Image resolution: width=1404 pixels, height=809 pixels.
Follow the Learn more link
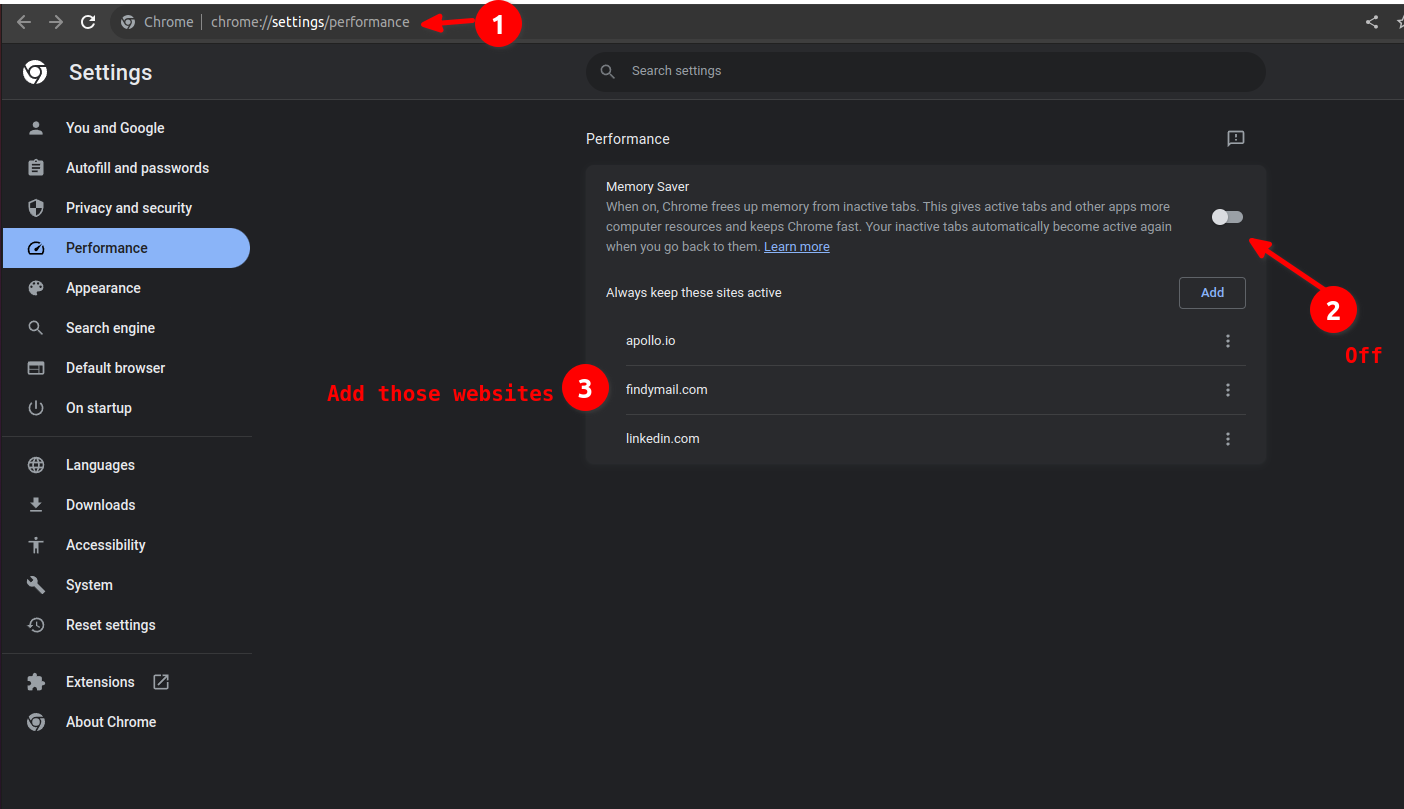797,247
